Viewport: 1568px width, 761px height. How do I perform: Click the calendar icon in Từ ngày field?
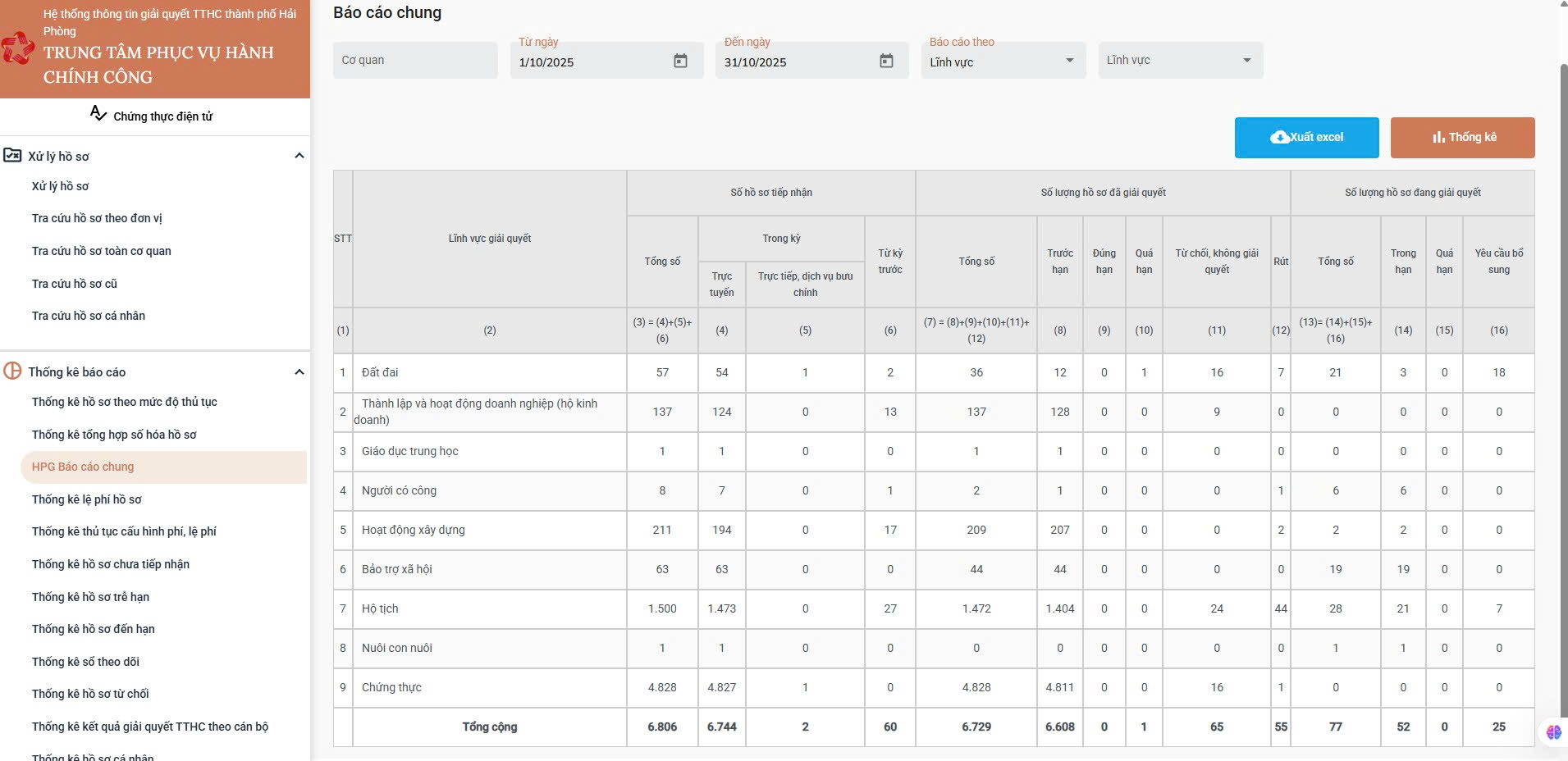coord(680,61)
